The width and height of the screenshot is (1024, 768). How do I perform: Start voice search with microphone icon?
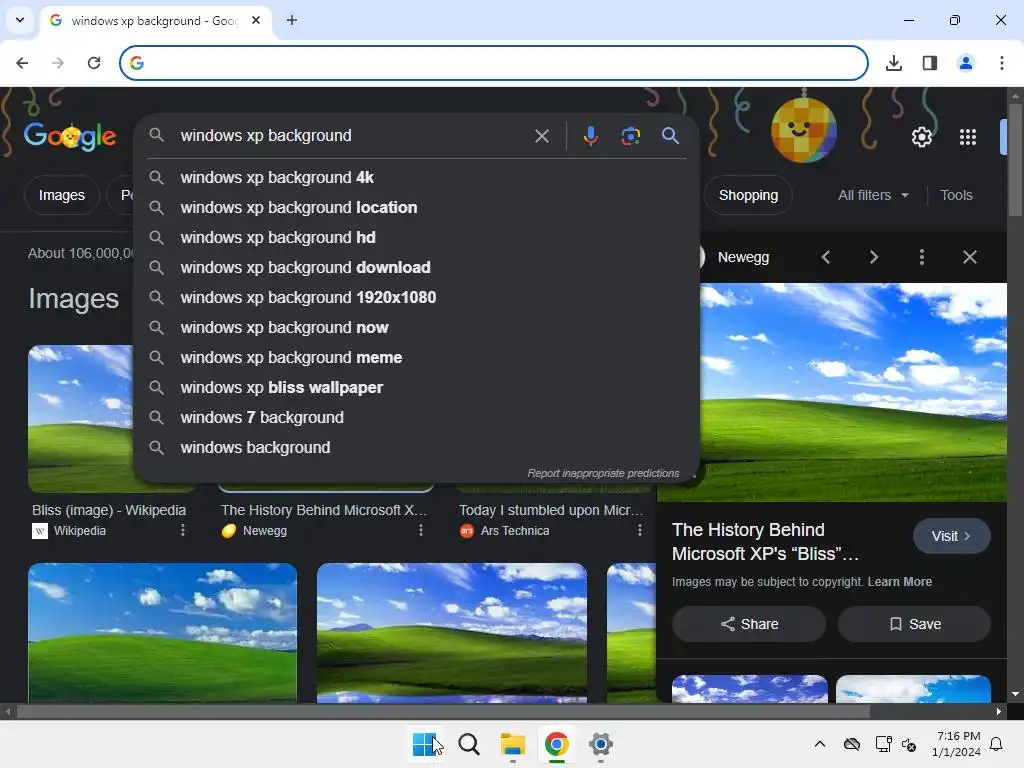click(591, 136)
